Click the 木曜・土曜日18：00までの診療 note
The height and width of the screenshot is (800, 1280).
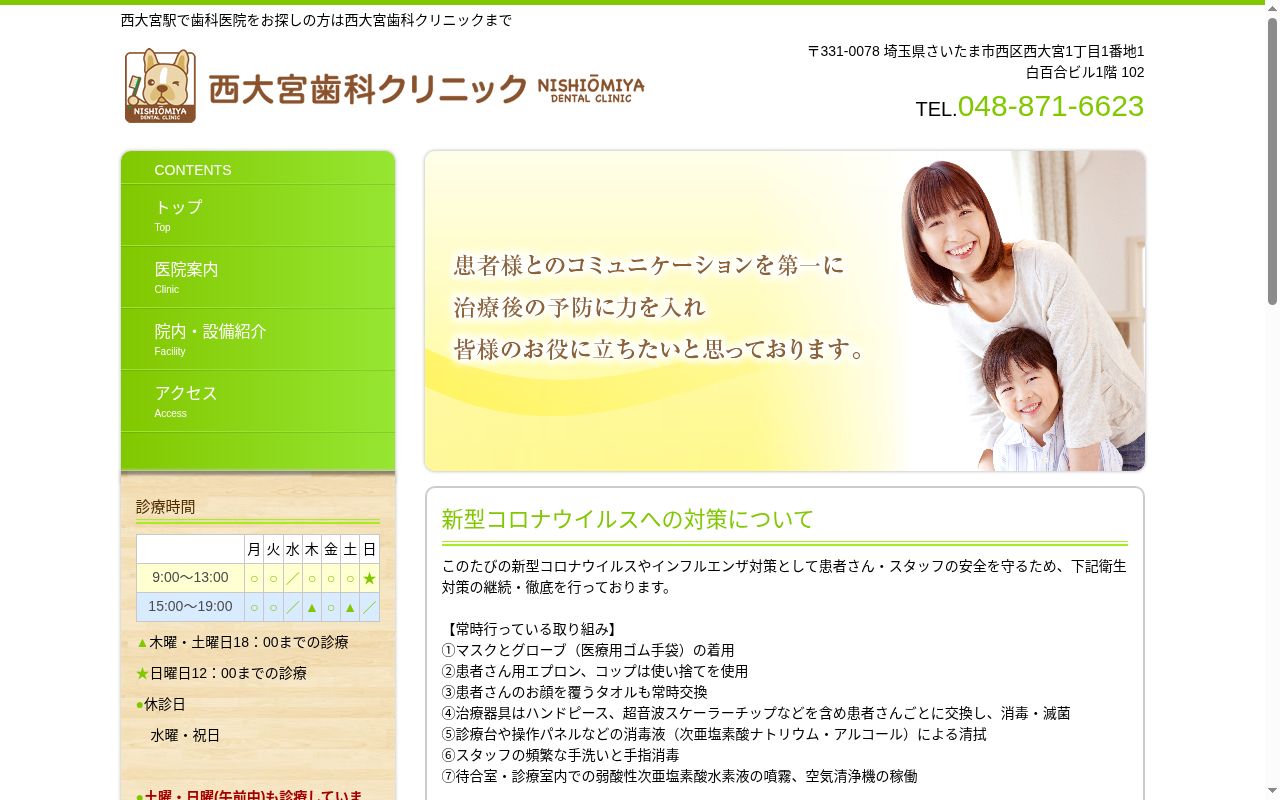click(249, 642)
